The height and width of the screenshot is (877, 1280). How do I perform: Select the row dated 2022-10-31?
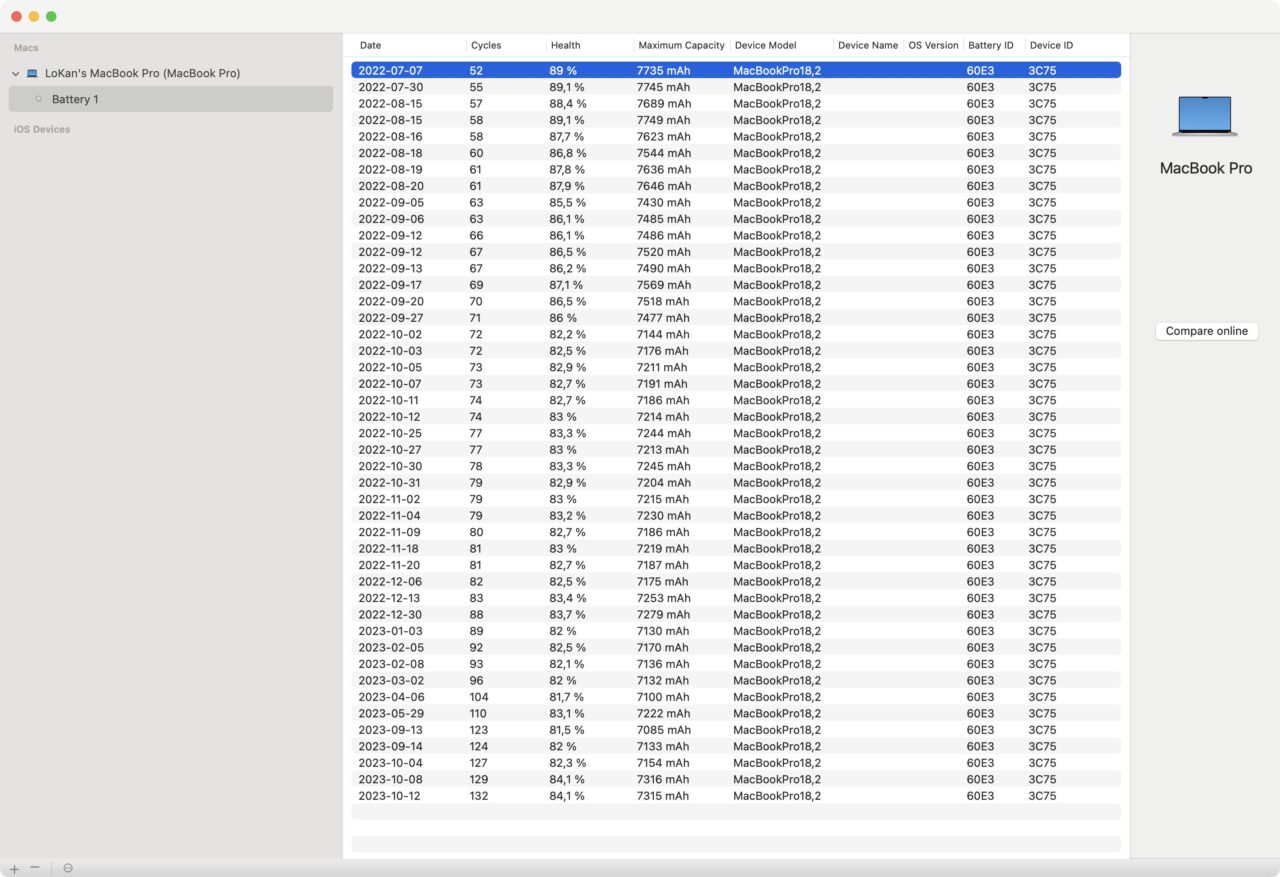point(736,483)
